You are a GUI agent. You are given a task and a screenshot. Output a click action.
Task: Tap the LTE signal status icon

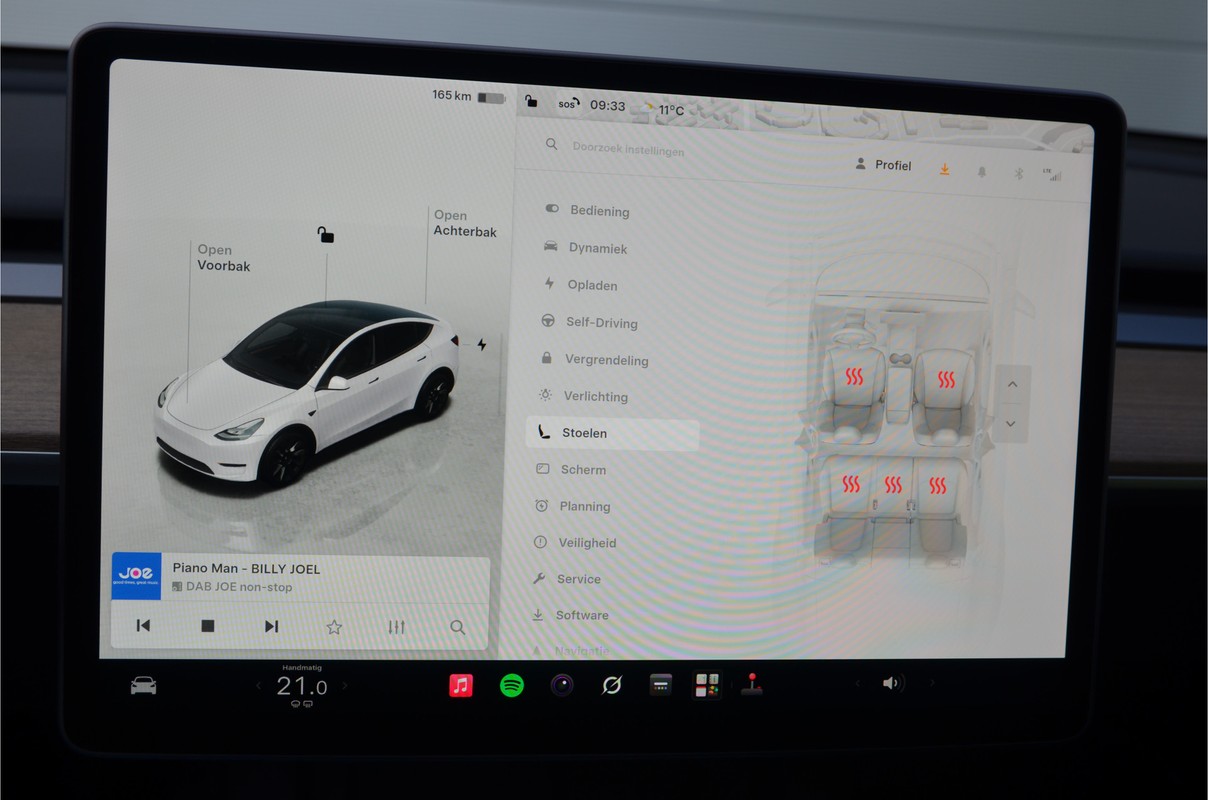pyautogui.click(x=1051, y=173)
